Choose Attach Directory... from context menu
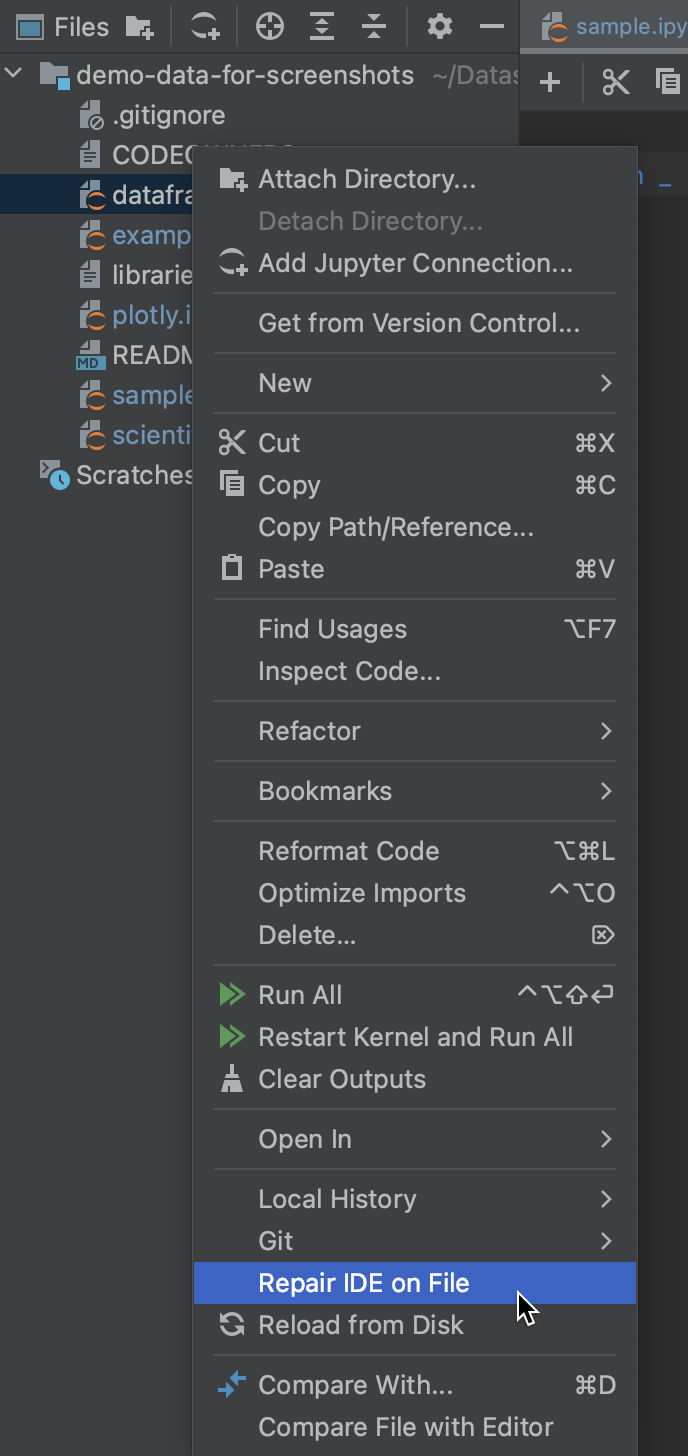The height and width of the screenshot is (1456, 688). pyautogui.click(x=415, y=179)
